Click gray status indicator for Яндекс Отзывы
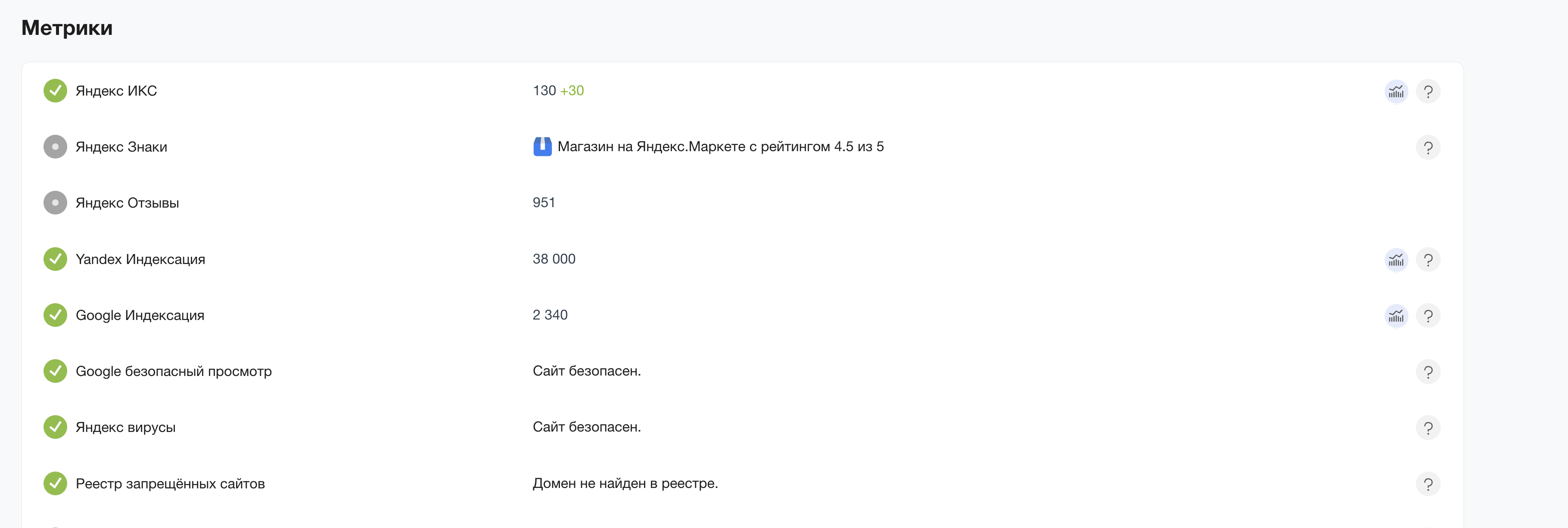 pos(56,202)
